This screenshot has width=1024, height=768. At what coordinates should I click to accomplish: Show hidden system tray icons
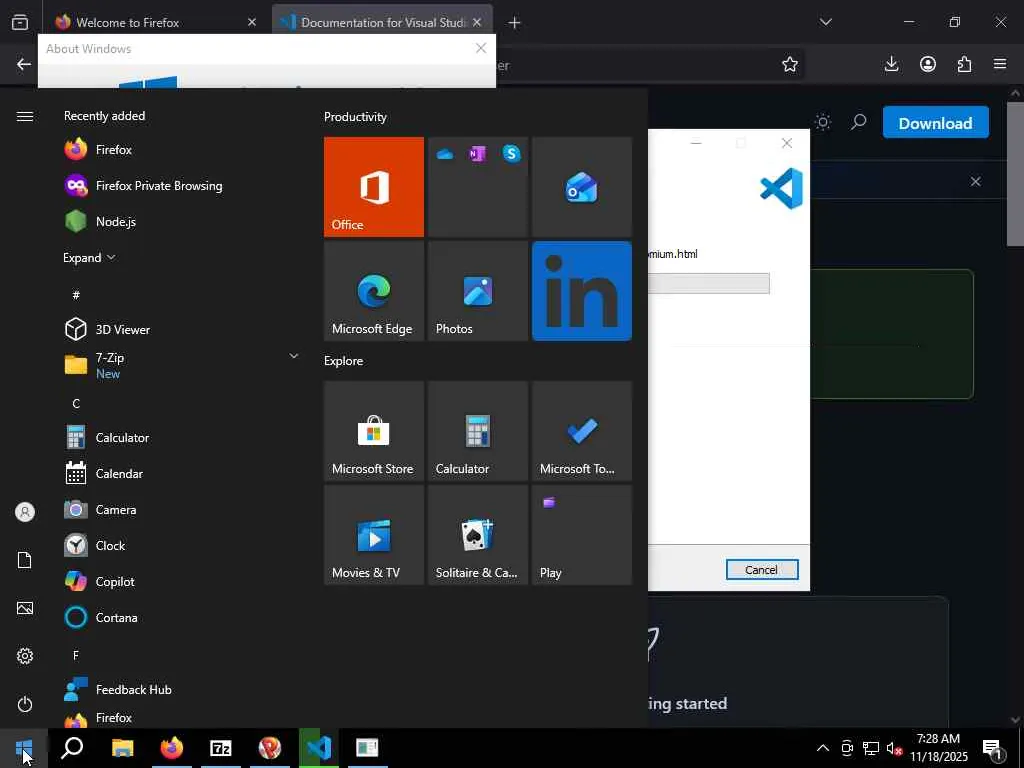(823, 748)
